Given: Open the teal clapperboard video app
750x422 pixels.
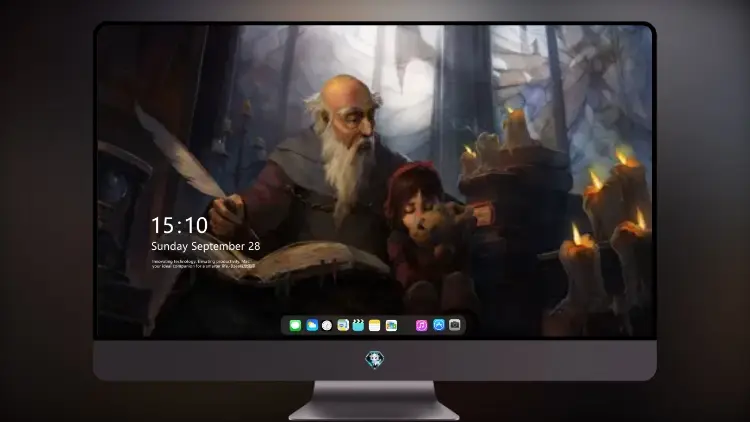Looking at the screenshot, I should 358,325.
